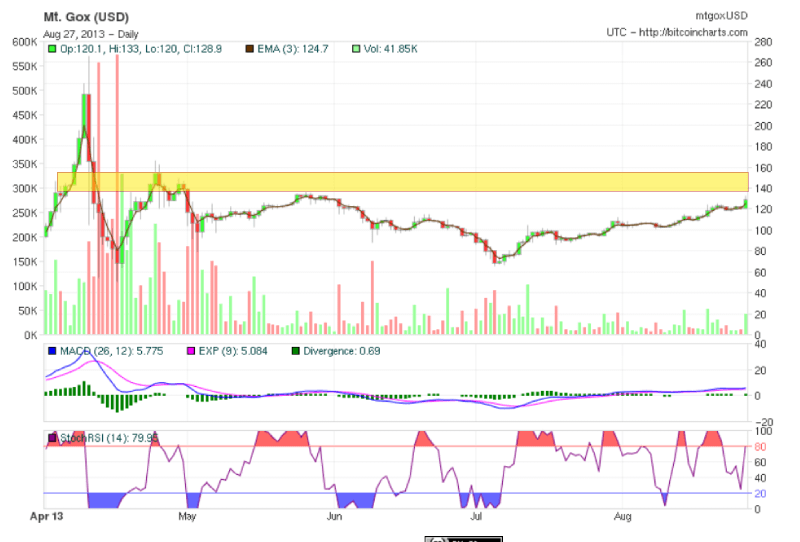
Task: Click the light green Vol legend square
Action: tap(356, 49)
